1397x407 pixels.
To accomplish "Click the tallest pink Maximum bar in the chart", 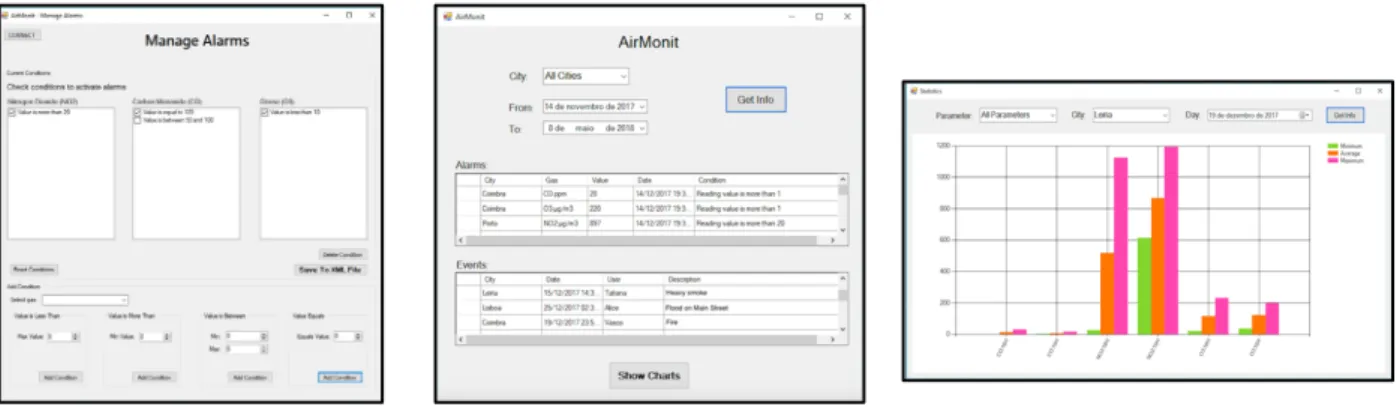I will [1171, 240].
